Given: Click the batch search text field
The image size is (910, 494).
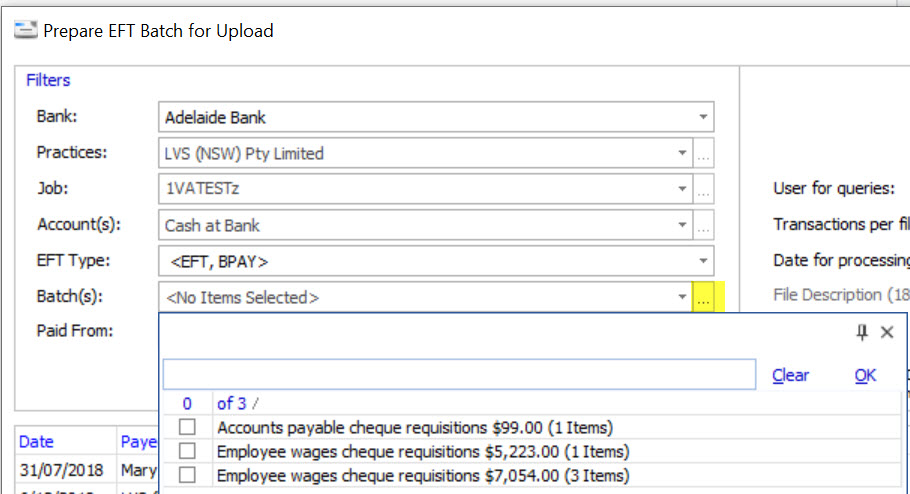Looking at the screenshot, I should click(x=458, y=374).
